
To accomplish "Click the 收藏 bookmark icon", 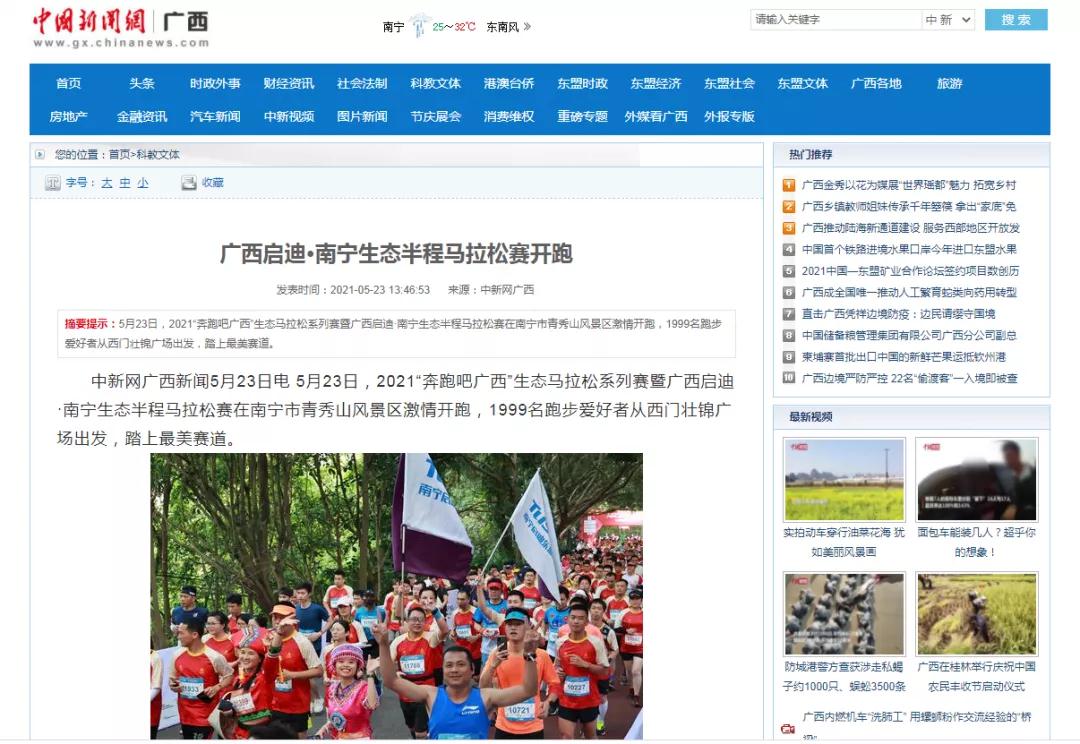I will click(189, 183).
